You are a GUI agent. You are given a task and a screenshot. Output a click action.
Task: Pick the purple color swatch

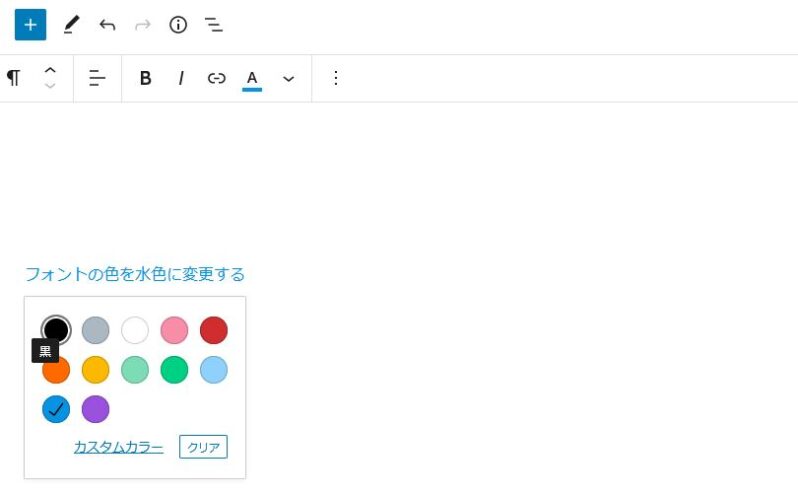coord(95,409)
